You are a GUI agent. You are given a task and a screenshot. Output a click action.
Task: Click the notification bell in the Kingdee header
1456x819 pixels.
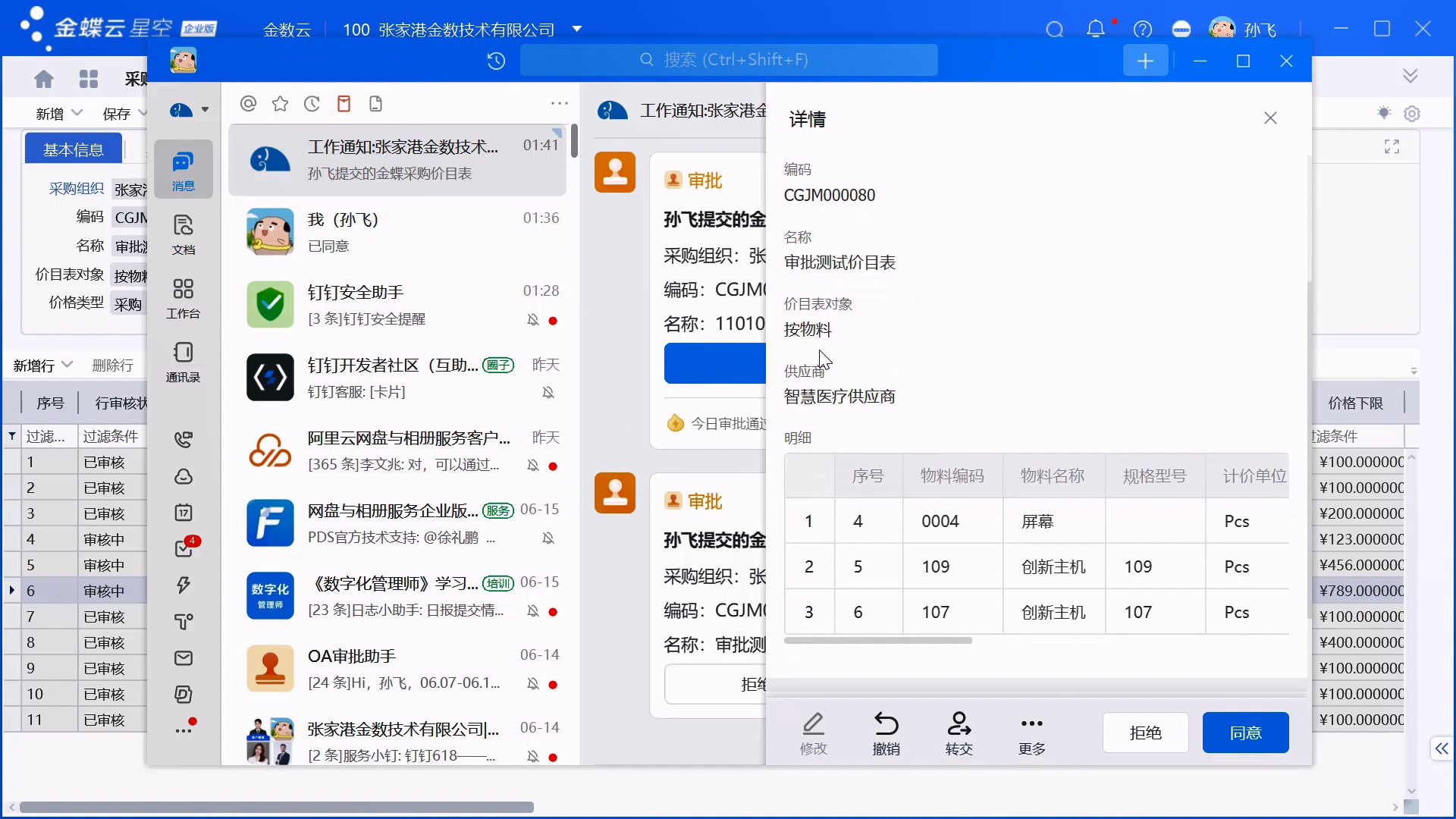pyautogui.click(x=1095, y=30)
